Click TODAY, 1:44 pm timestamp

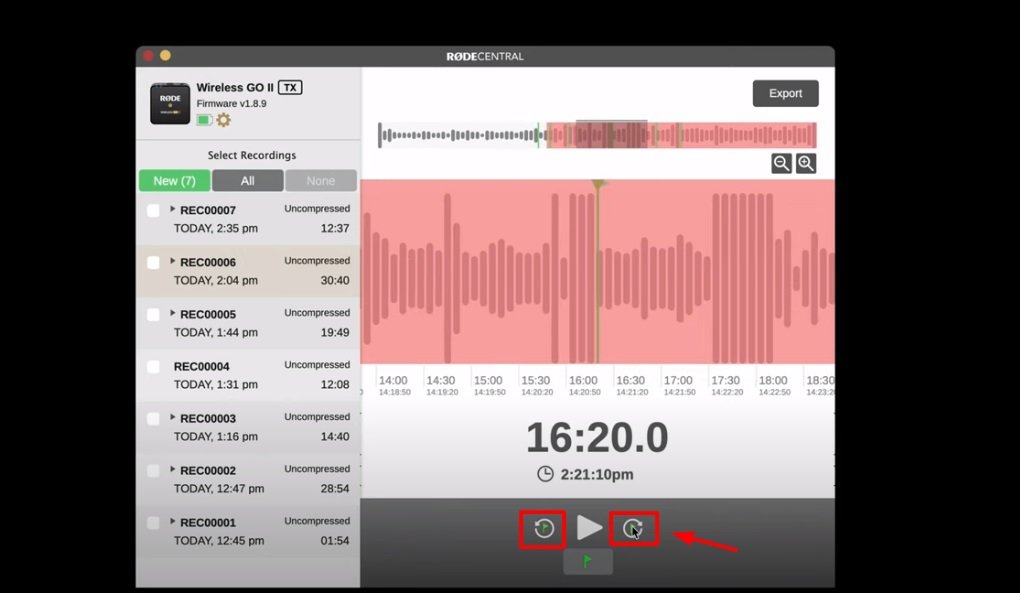[215, 332]
